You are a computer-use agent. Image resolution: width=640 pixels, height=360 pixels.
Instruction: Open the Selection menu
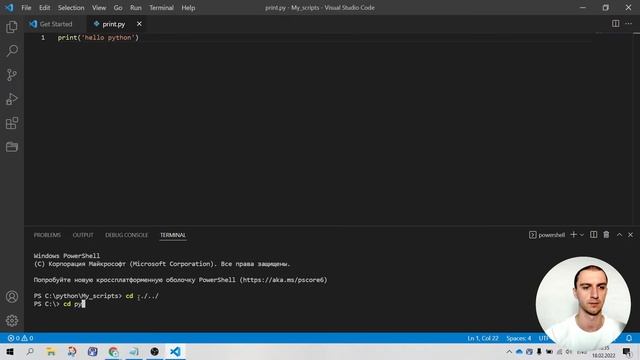click(71, 8)
